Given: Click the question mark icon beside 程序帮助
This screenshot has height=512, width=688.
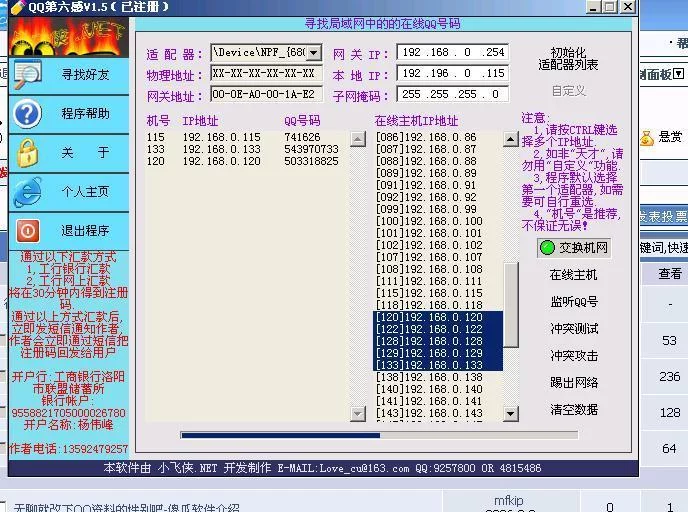Looking at the screenshot, I should pyautogui.click(x=27, y=114).
